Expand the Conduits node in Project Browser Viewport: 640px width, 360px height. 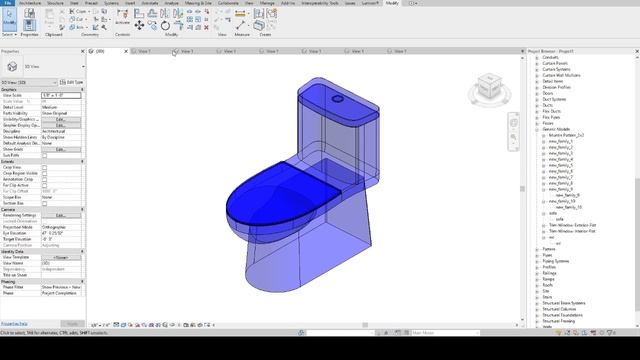(537, 58)
